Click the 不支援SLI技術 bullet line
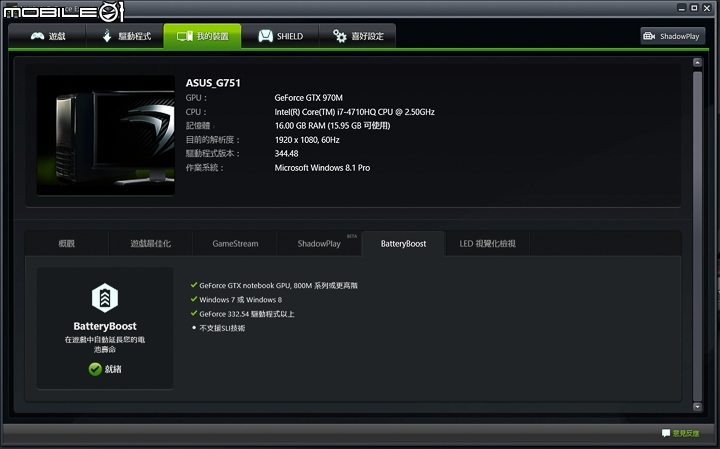Viewport: 720px width, 449px height. click(x=222, y=328)
